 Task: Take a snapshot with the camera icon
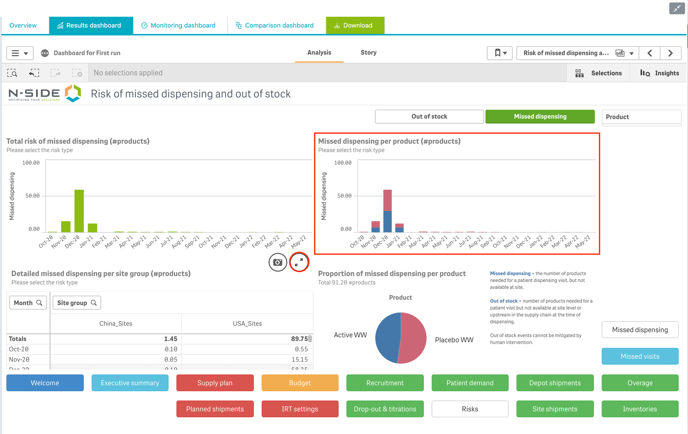pyautogui.click(x=278, y=262)
